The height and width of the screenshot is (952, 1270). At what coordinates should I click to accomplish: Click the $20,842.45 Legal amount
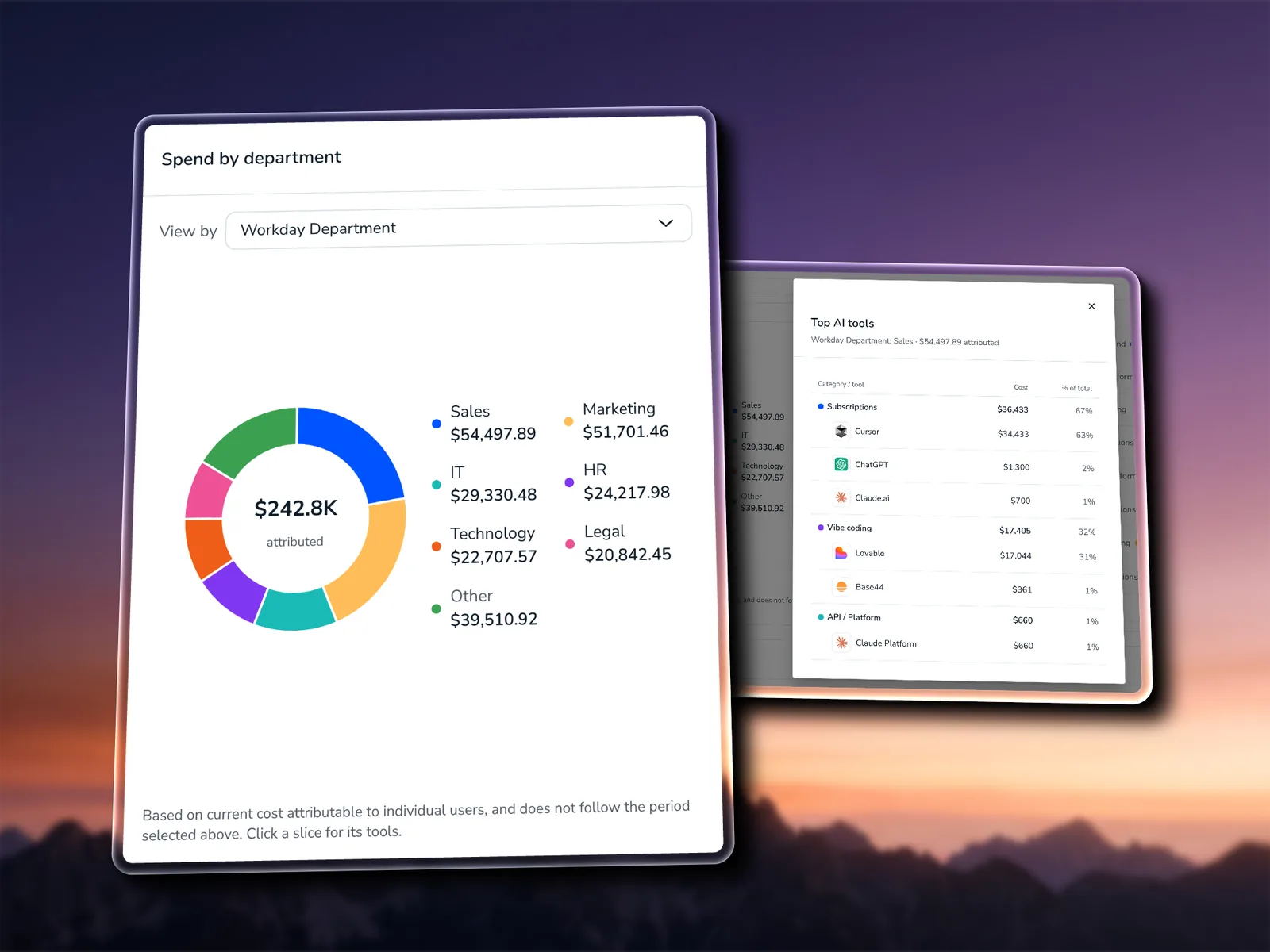(x=628, y=555)
